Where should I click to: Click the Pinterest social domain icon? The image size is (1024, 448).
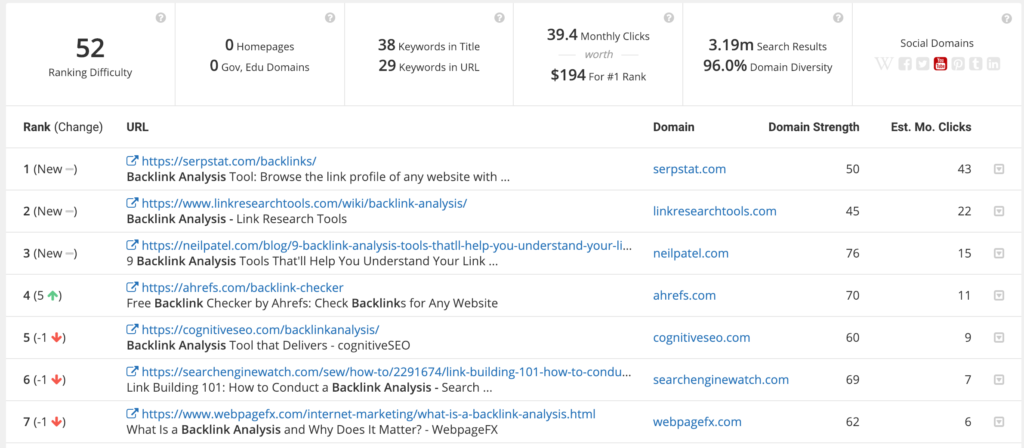(958, 64)
